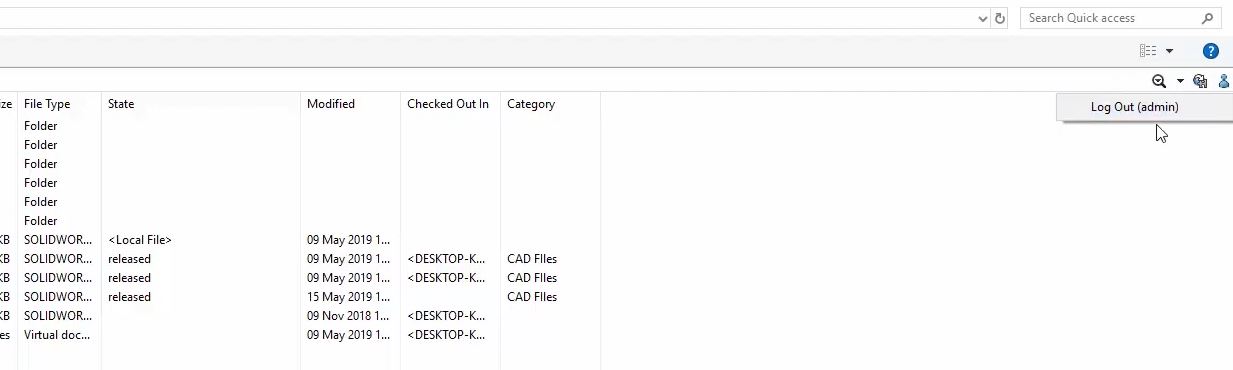Expand the view layout dropdown arrow
Image resolution: width=1233 pixels, height=370 pixels.
click(1169, 51)
